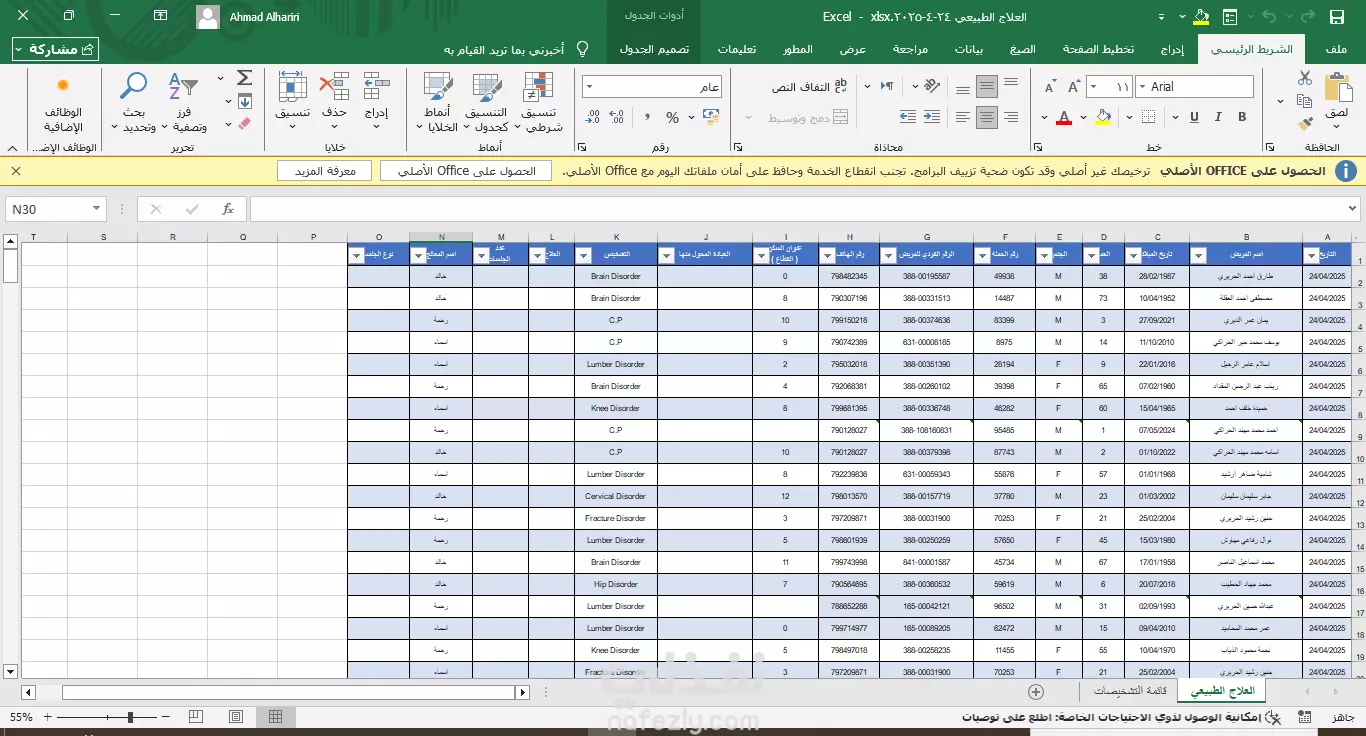Toggle center horizontal alignment
The image size is (1366, 736).
[x=987, y=118]
